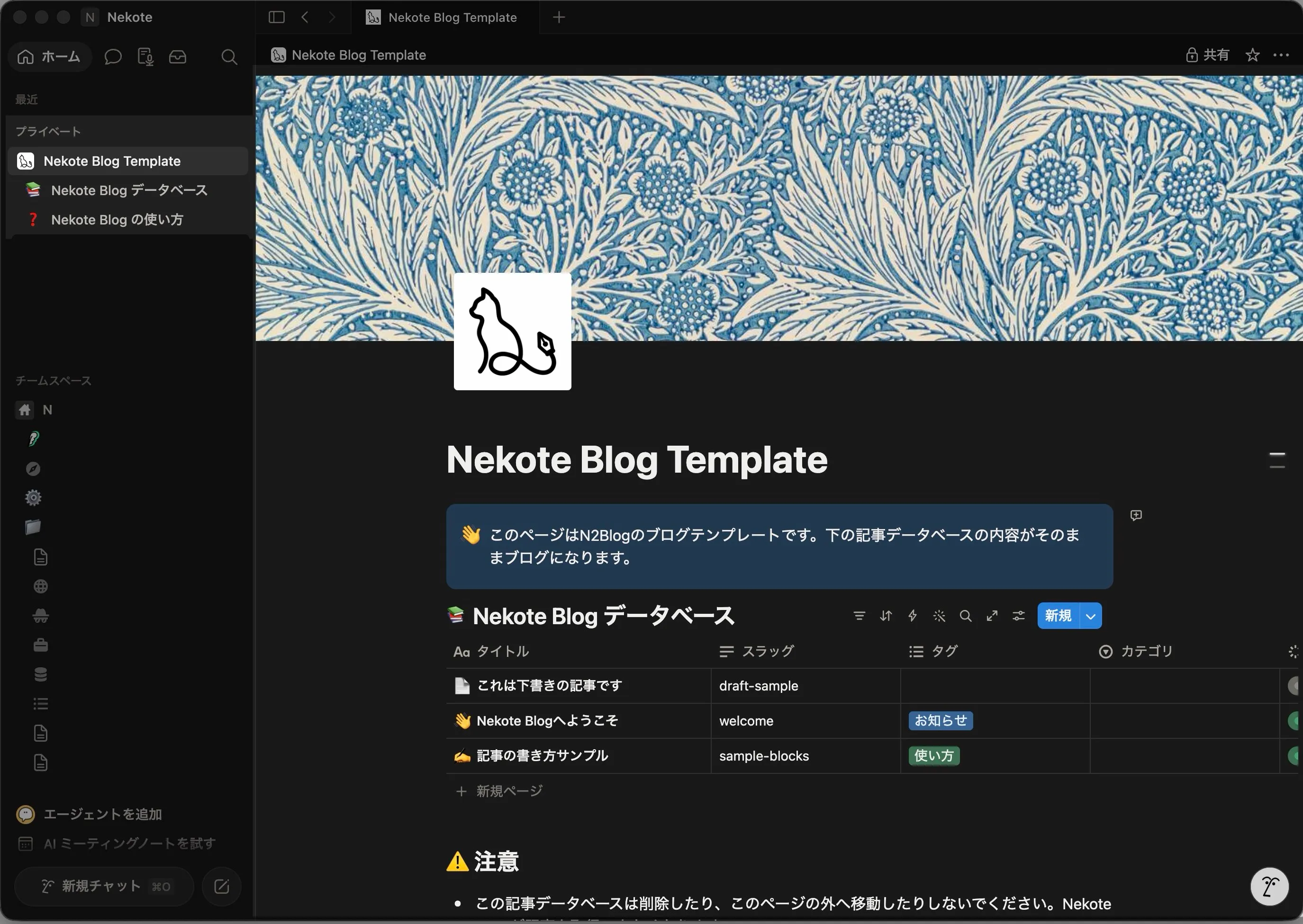Click the cat page icon image
The height and width of the screenshot is (924, 1303).
tap(512, 332)
